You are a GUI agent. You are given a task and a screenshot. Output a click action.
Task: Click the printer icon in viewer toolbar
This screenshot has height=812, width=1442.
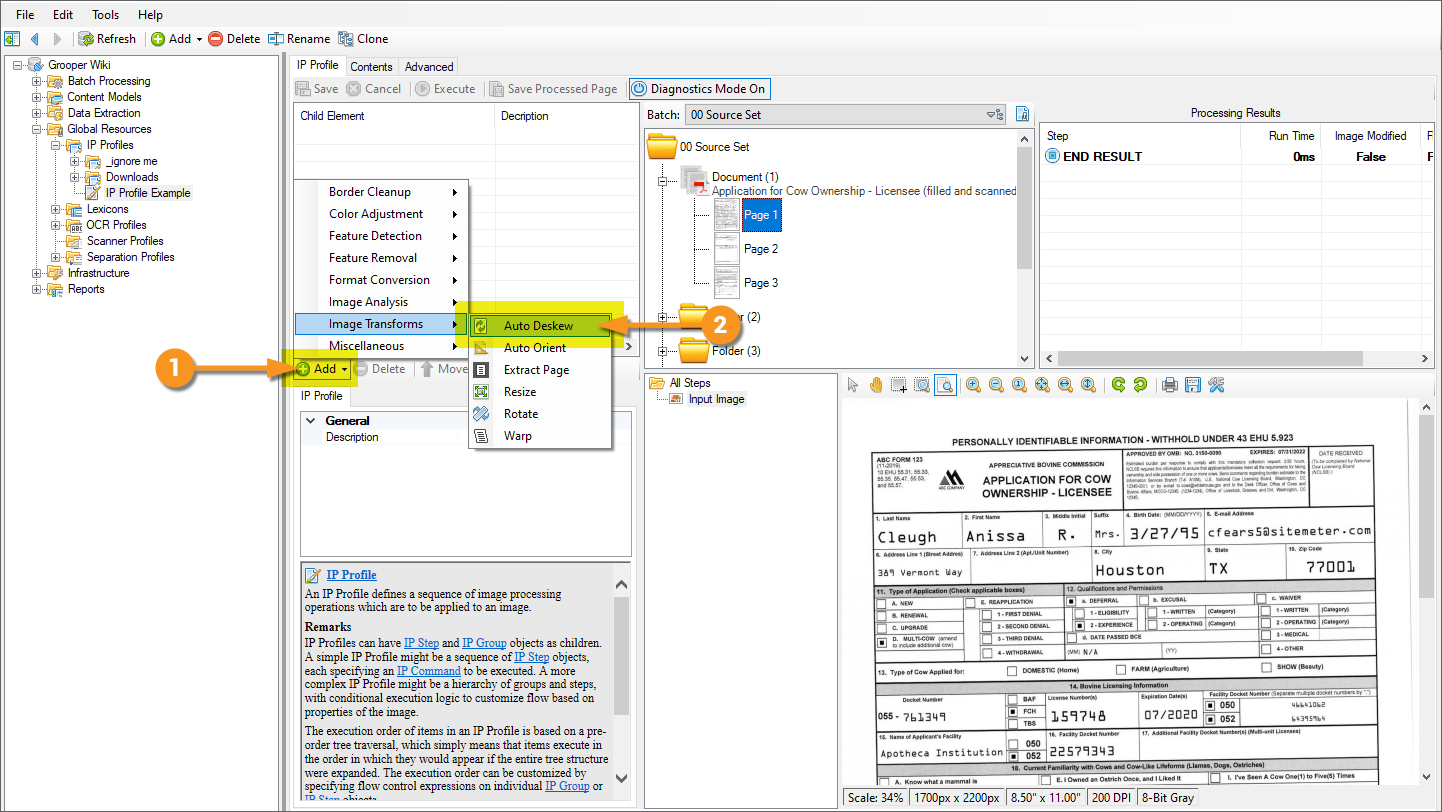[x=1168, y=385]
